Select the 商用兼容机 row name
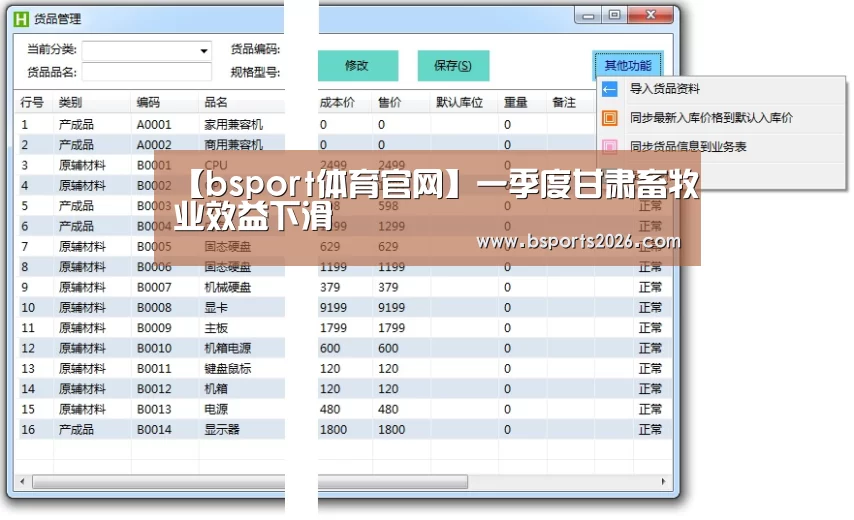The width and height of the screenshot is (854, 520). (x=233, y=145)
